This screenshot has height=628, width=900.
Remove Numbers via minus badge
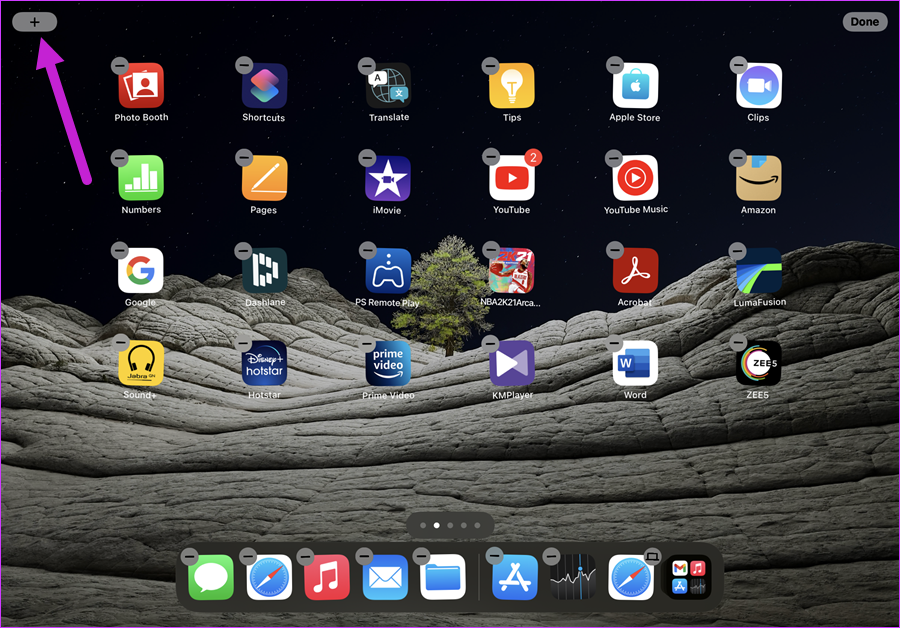click(x=119, y=158)
